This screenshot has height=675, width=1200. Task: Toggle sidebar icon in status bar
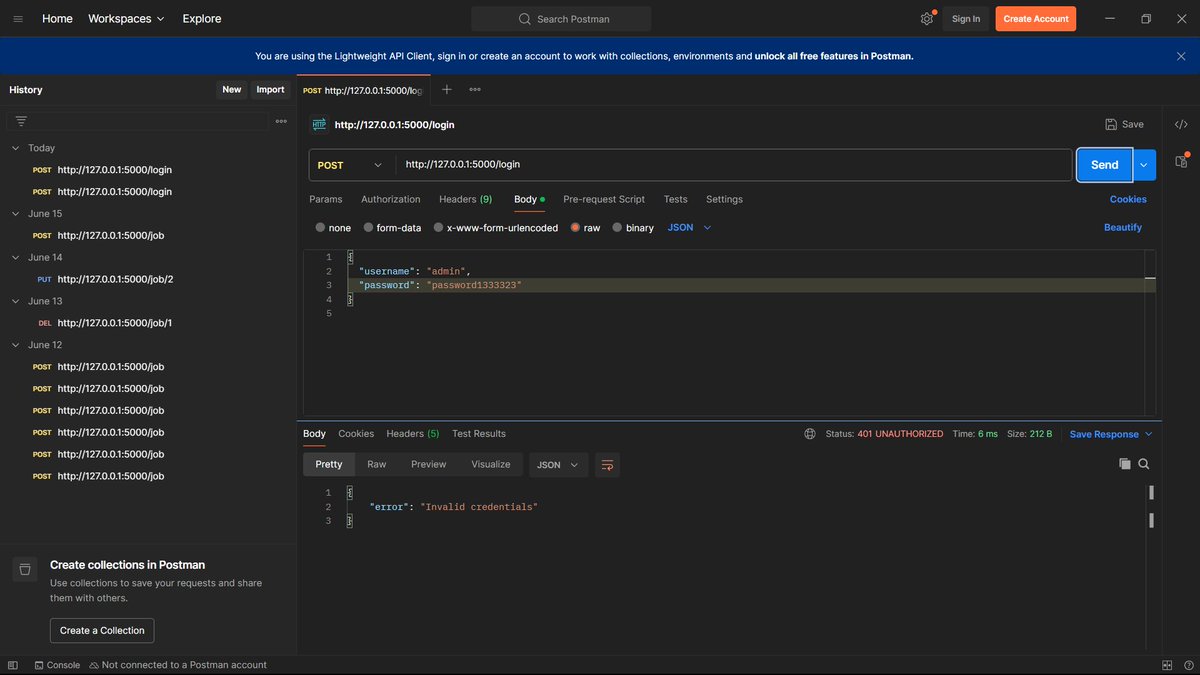pos(13,665)
